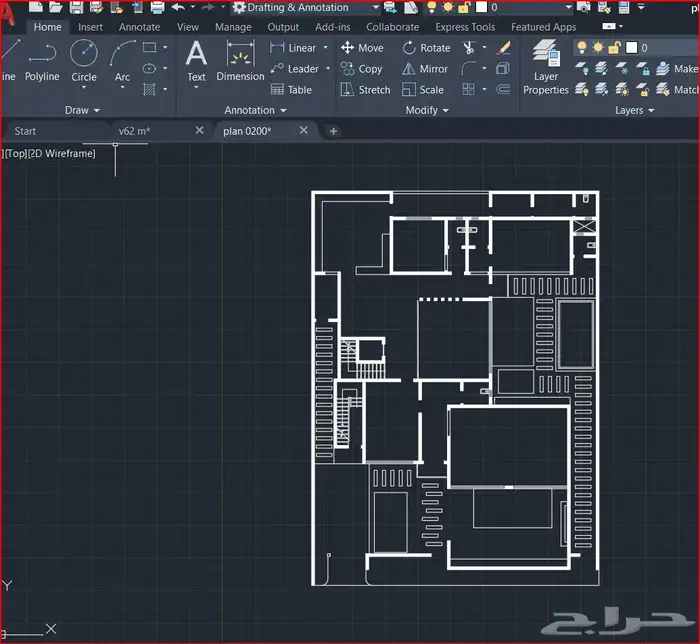
Task: Click the Scale command
Action: pyautogui.click(x=423, y=90)
